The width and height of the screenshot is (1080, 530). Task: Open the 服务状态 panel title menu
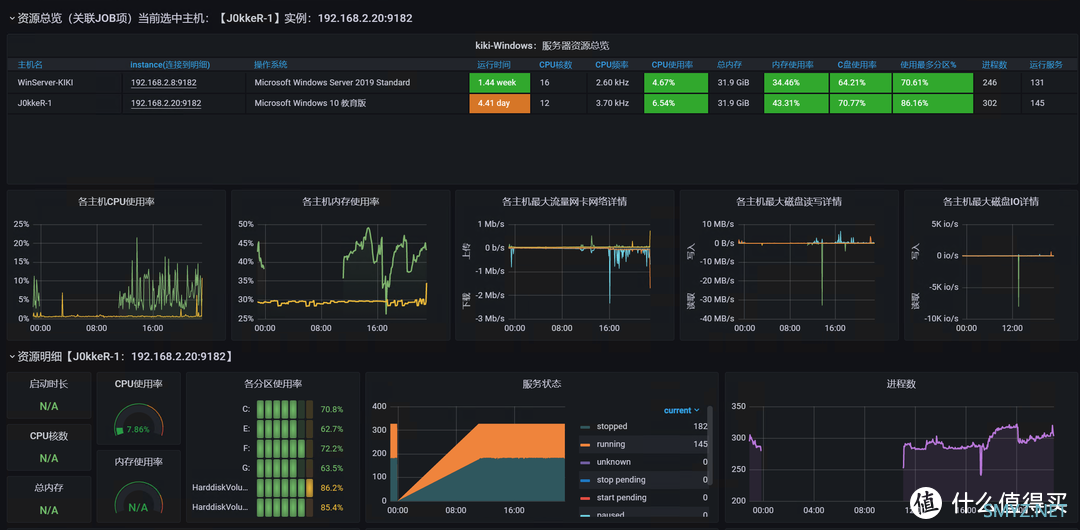[x=541, y=384]
